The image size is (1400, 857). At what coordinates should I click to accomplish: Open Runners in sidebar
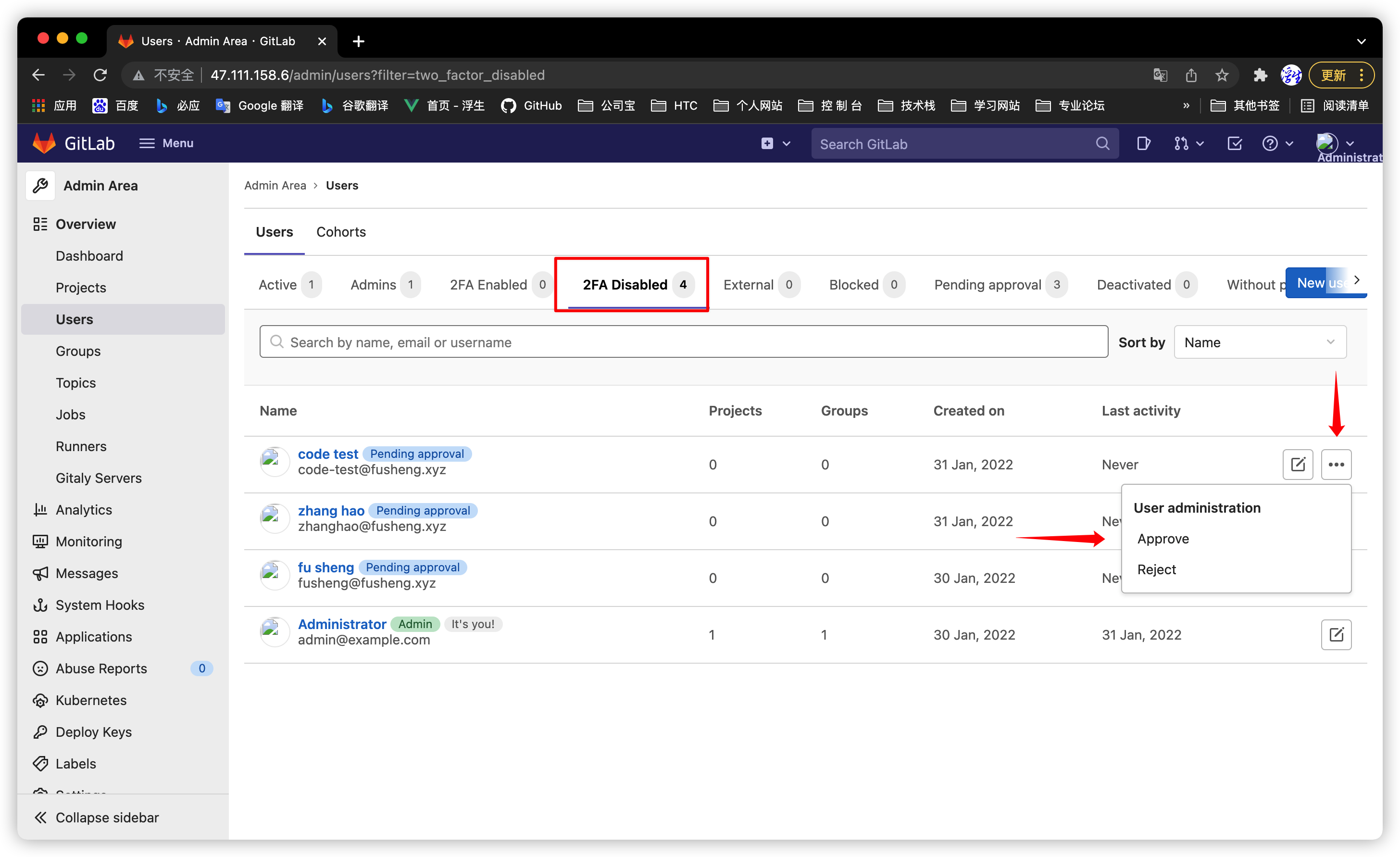point(81,447)
